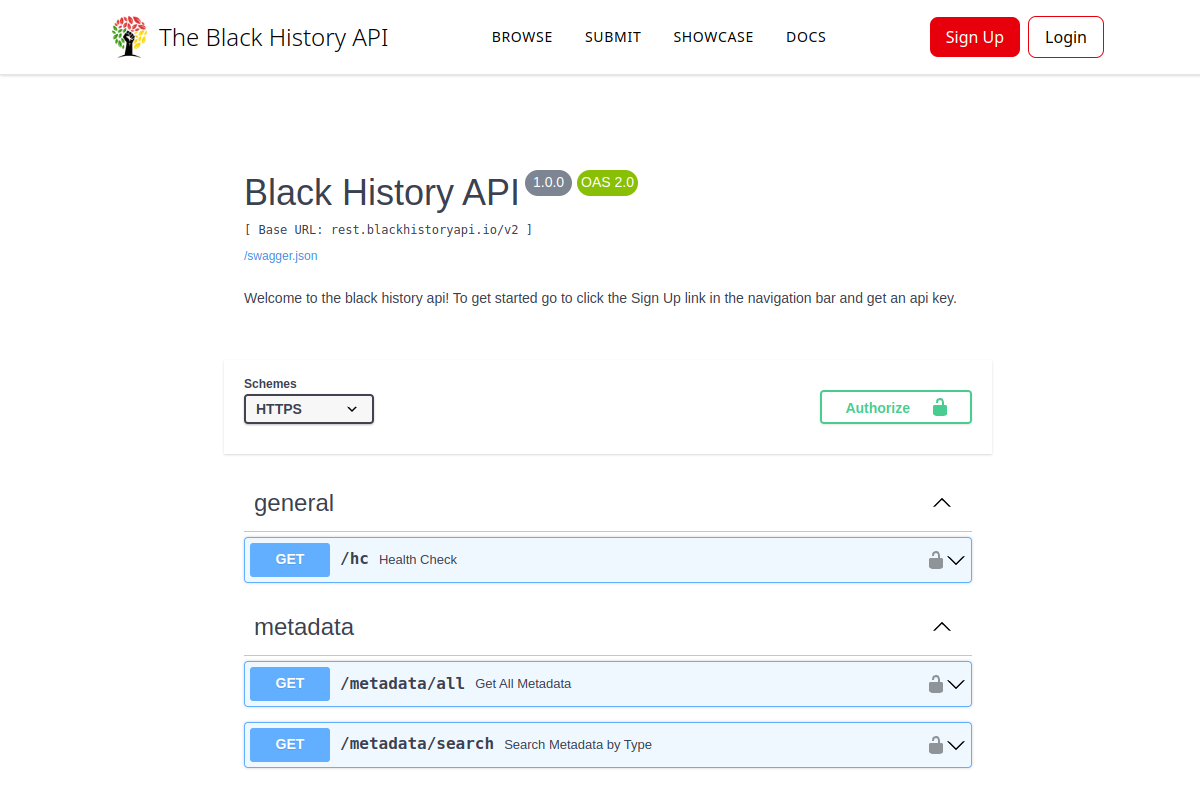
Task: Click the /hc endpoint path
Action: (x=355, y=559)
